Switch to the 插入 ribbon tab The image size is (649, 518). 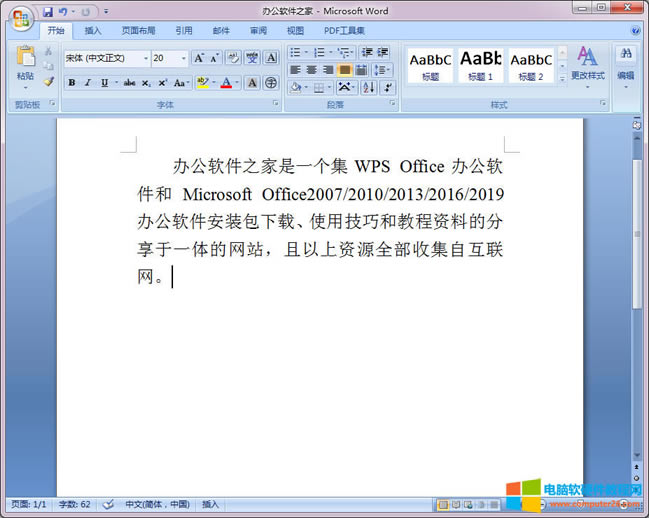[x=93, y=31]
